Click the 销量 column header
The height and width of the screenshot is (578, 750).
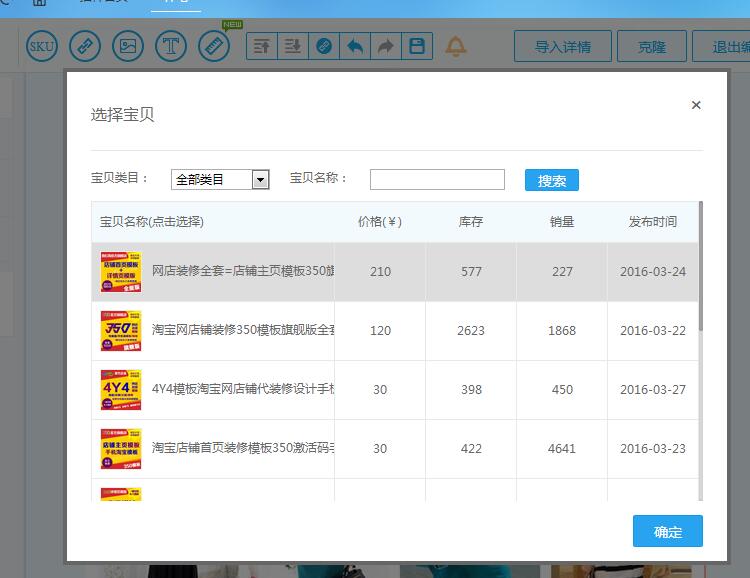[562, 222]
